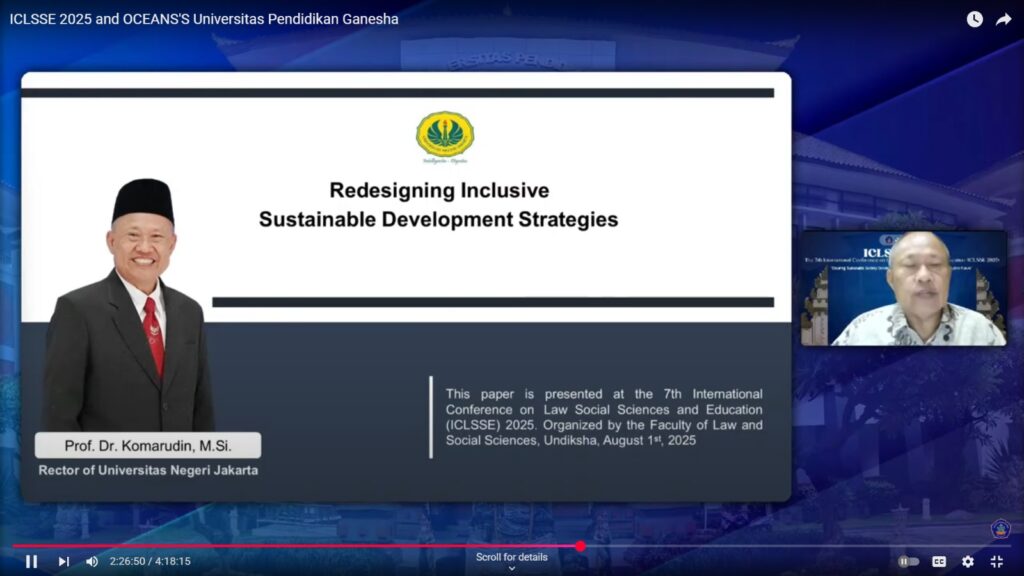This screenshot has width=1024, height=576.
Task: Pause the video playback
Action: tap(31, 562)
